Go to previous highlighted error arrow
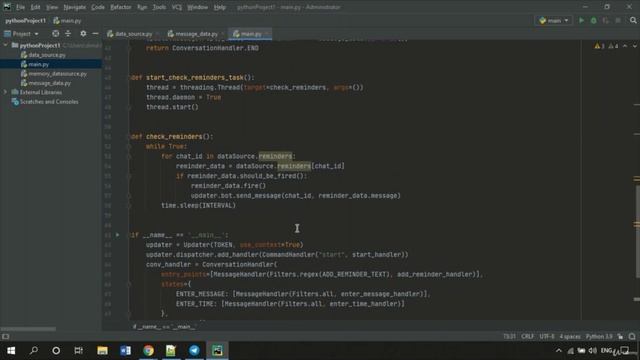The height and width of the screenshot is (360, 640). pos(625,46)
